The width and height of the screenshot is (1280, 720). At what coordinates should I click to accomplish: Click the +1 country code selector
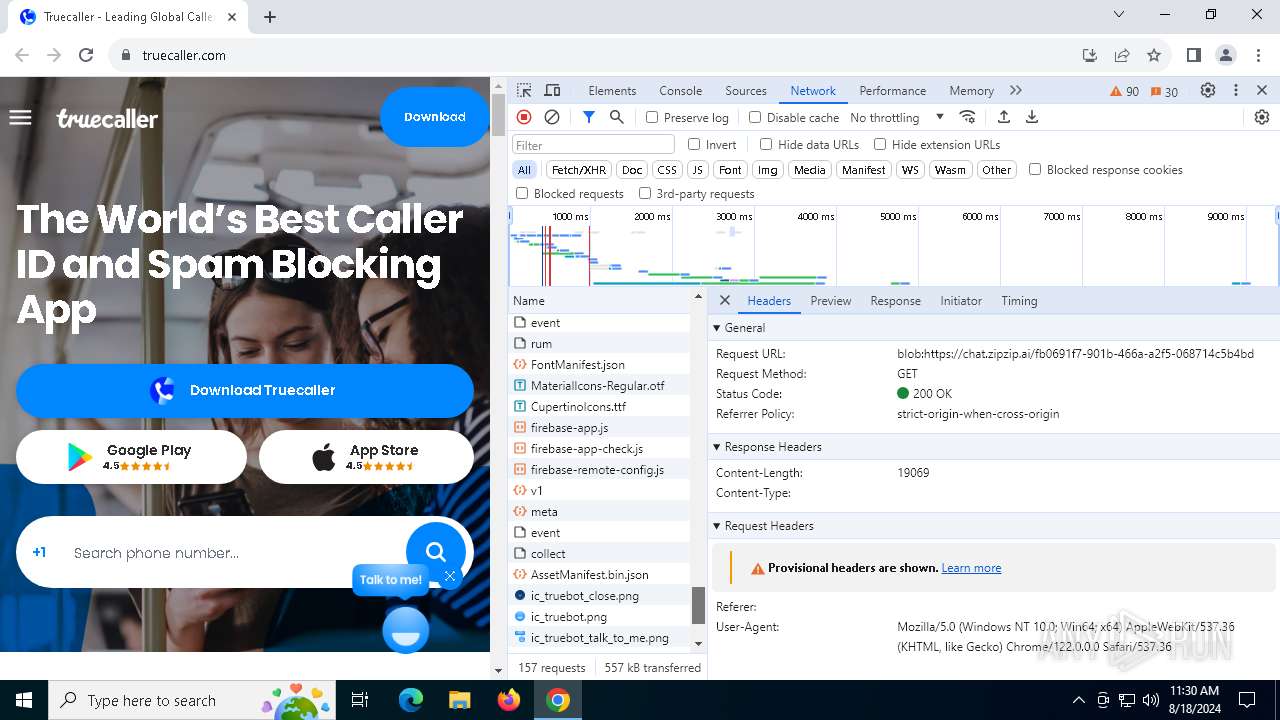tap(39, 552)
